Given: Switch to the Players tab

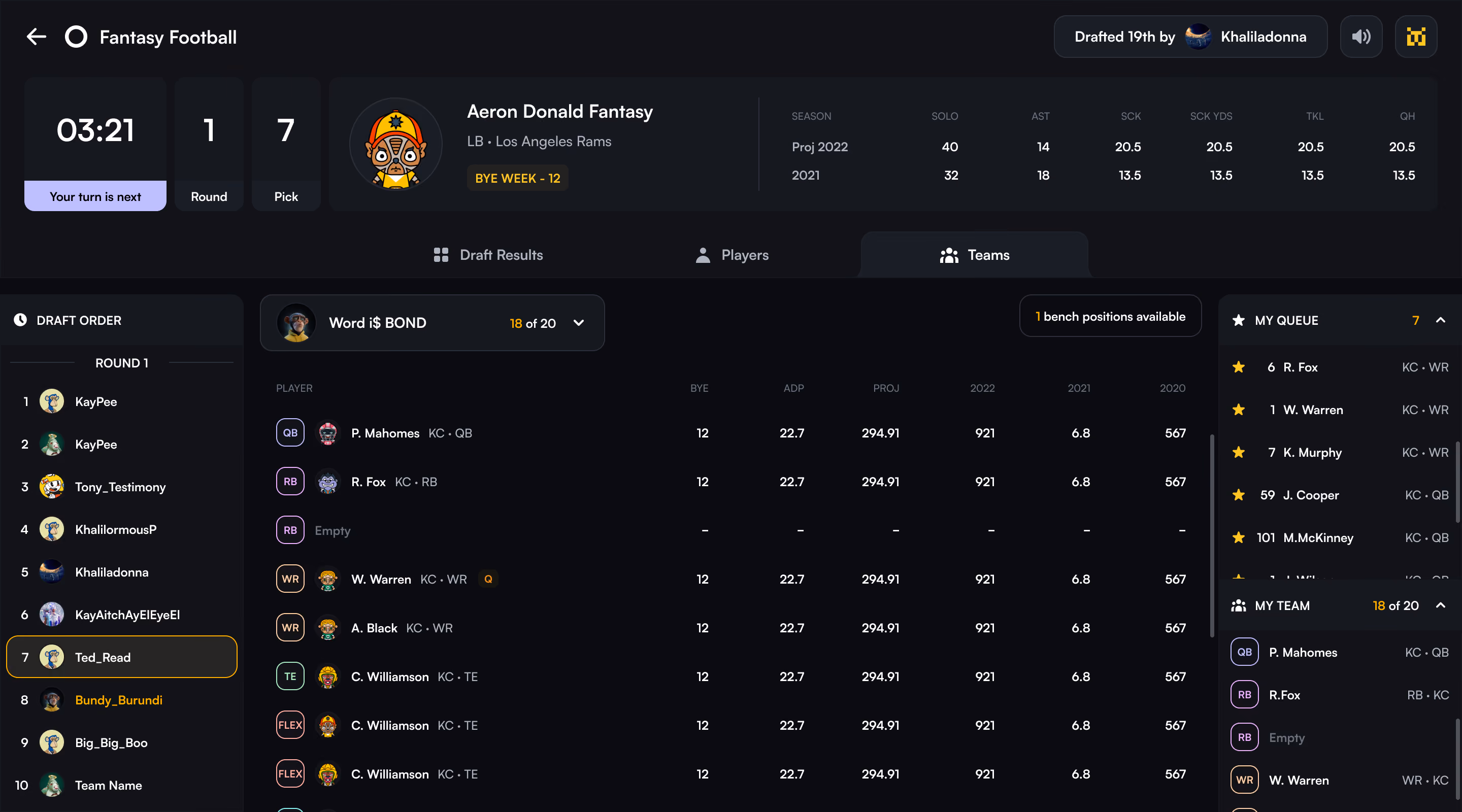Looking at the screenshot, I should pos(732,255).
